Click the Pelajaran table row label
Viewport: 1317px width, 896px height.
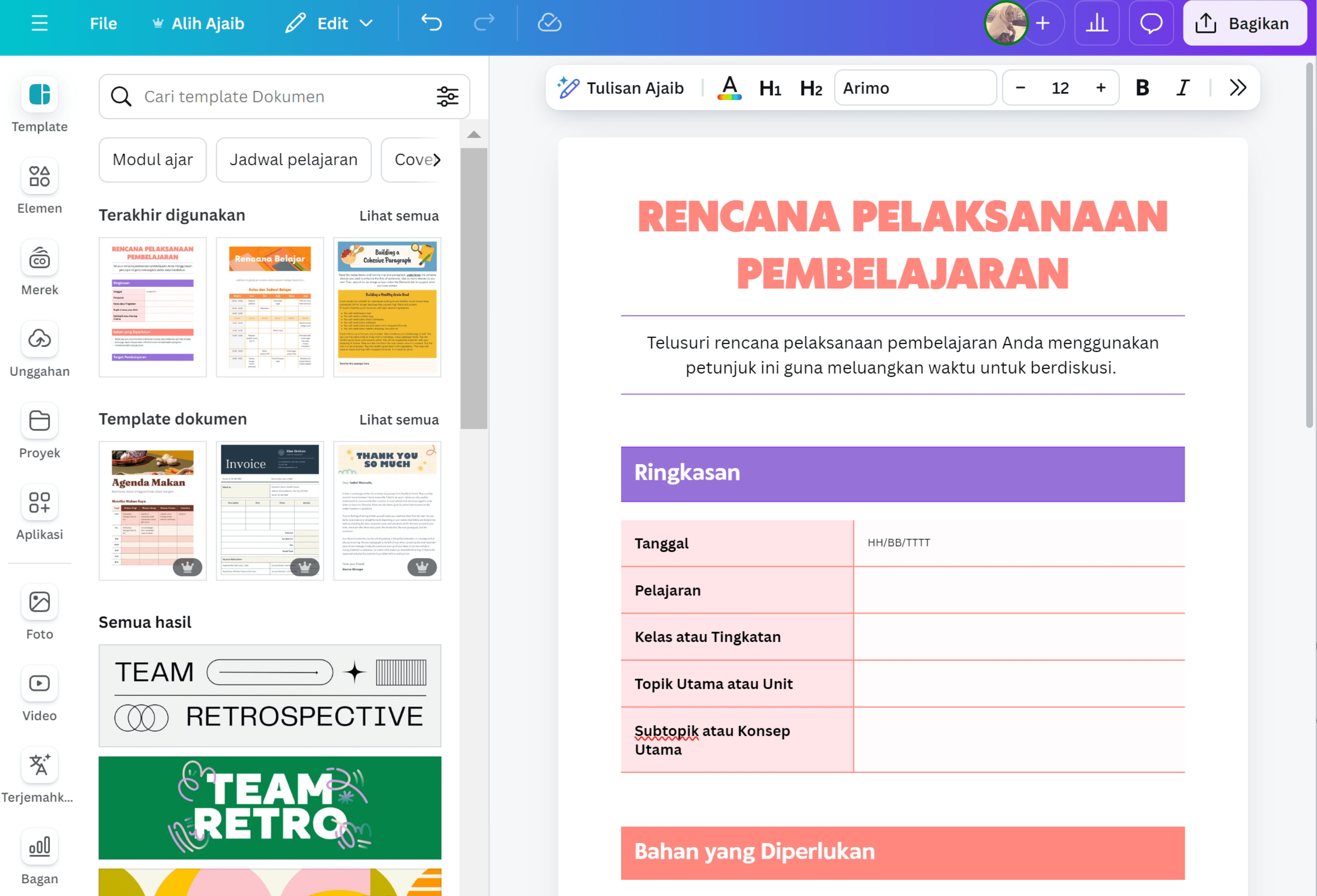668,590
